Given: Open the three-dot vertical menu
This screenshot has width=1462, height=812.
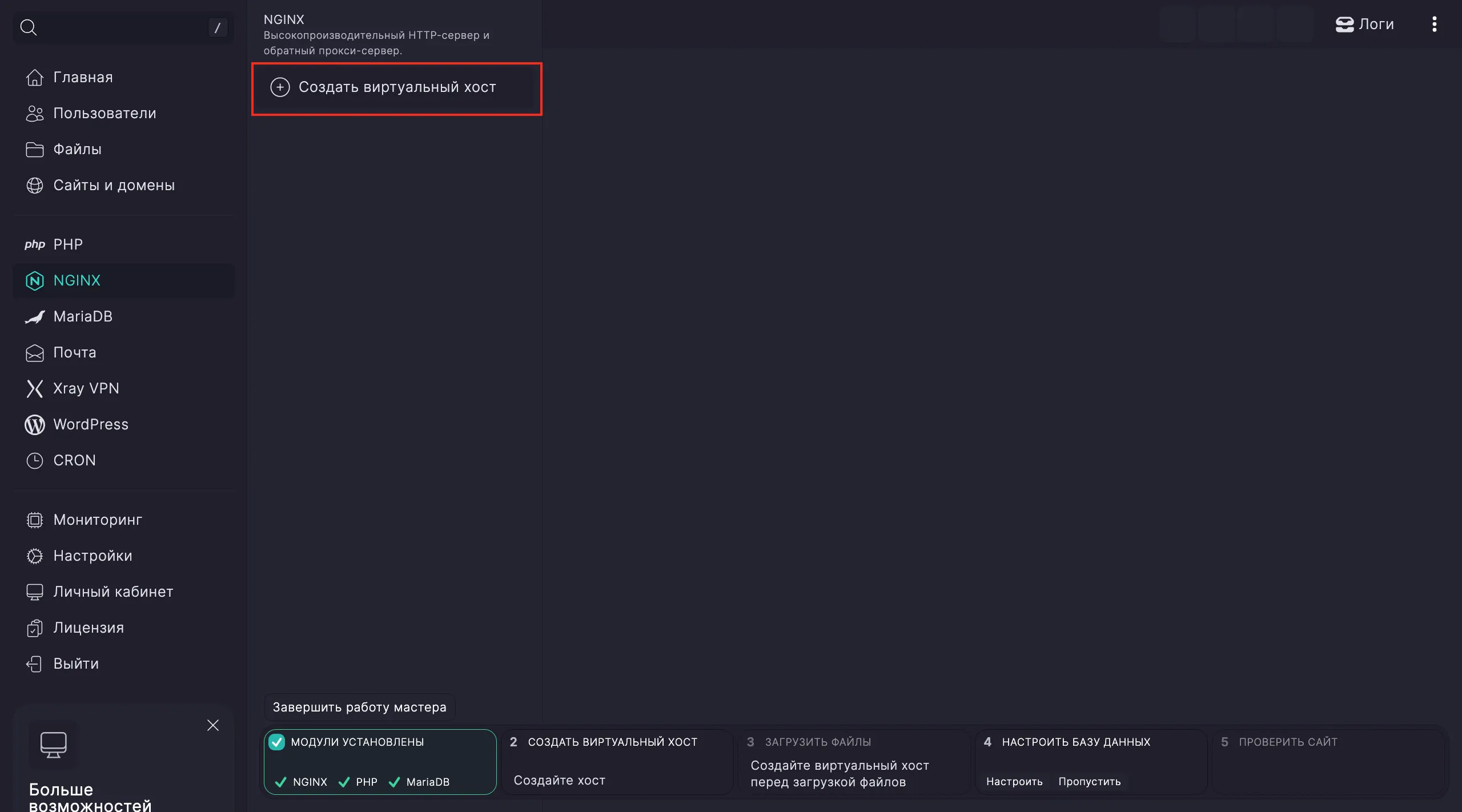Looking at the screenshot, I should point(1434,24).
